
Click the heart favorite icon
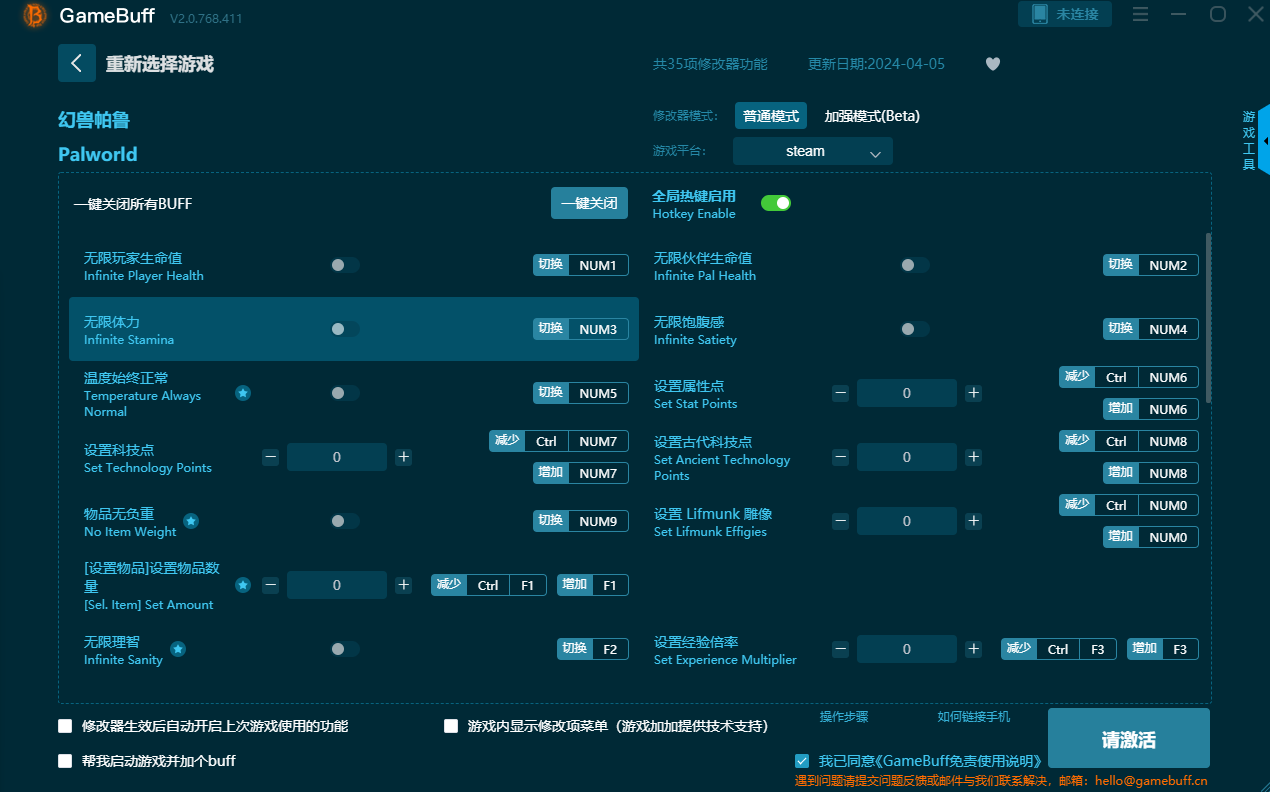click(993, 64)
